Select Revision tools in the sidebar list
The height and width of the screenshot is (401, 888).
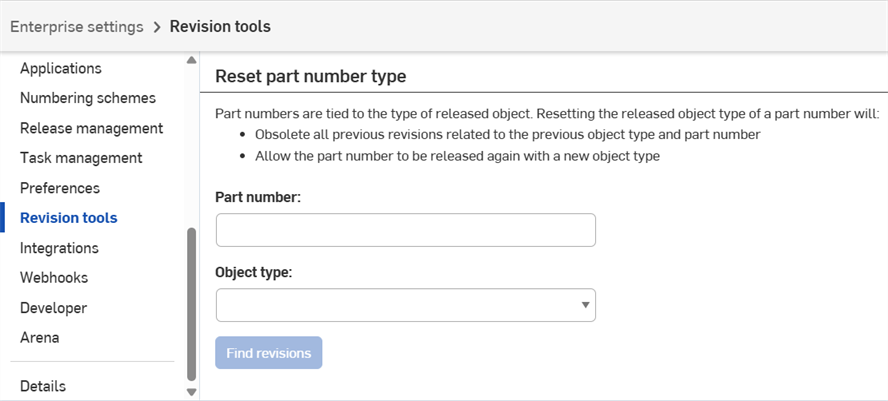[x=68, y=218]
